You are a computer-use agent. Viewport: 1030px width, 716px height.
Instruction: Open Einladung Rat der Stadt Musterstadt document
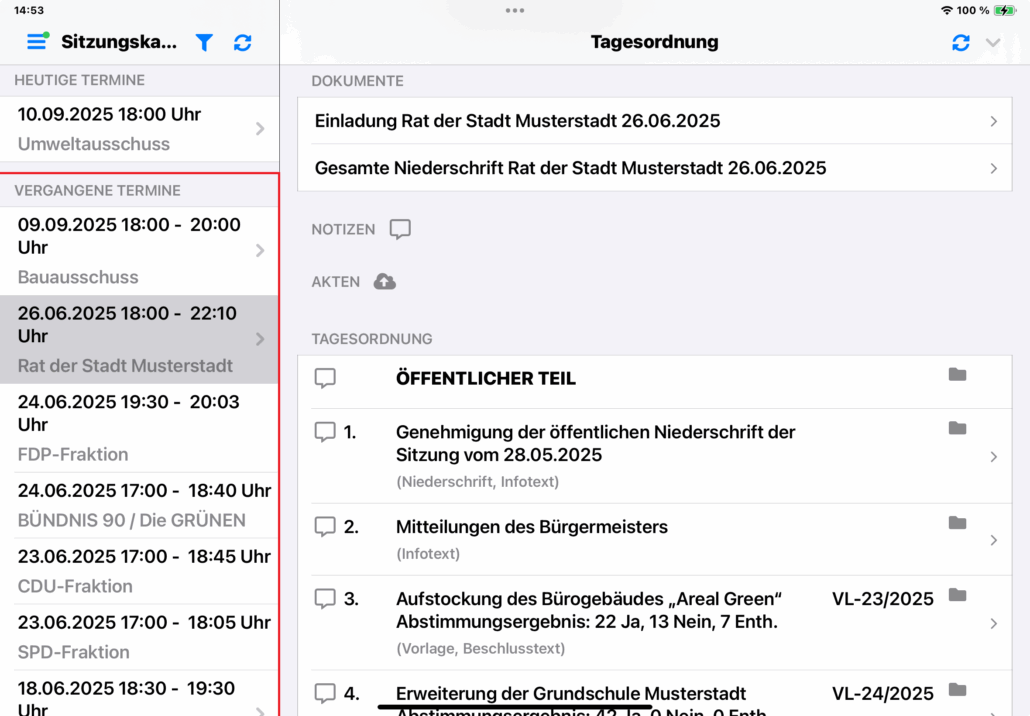click(x=655, y=121)
